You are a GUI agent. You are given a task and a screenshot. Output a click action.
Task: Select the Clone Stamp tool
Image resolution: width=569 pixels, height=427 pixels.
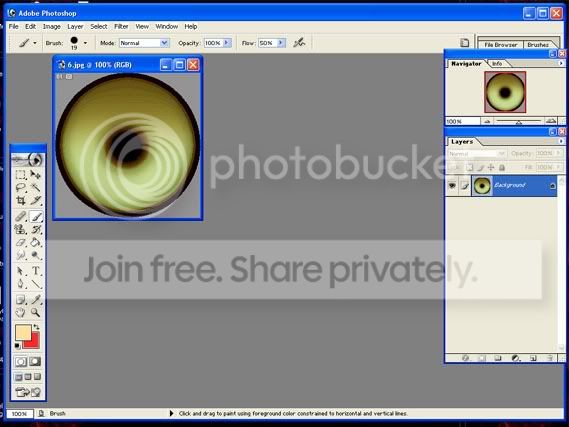pos(21,229)
